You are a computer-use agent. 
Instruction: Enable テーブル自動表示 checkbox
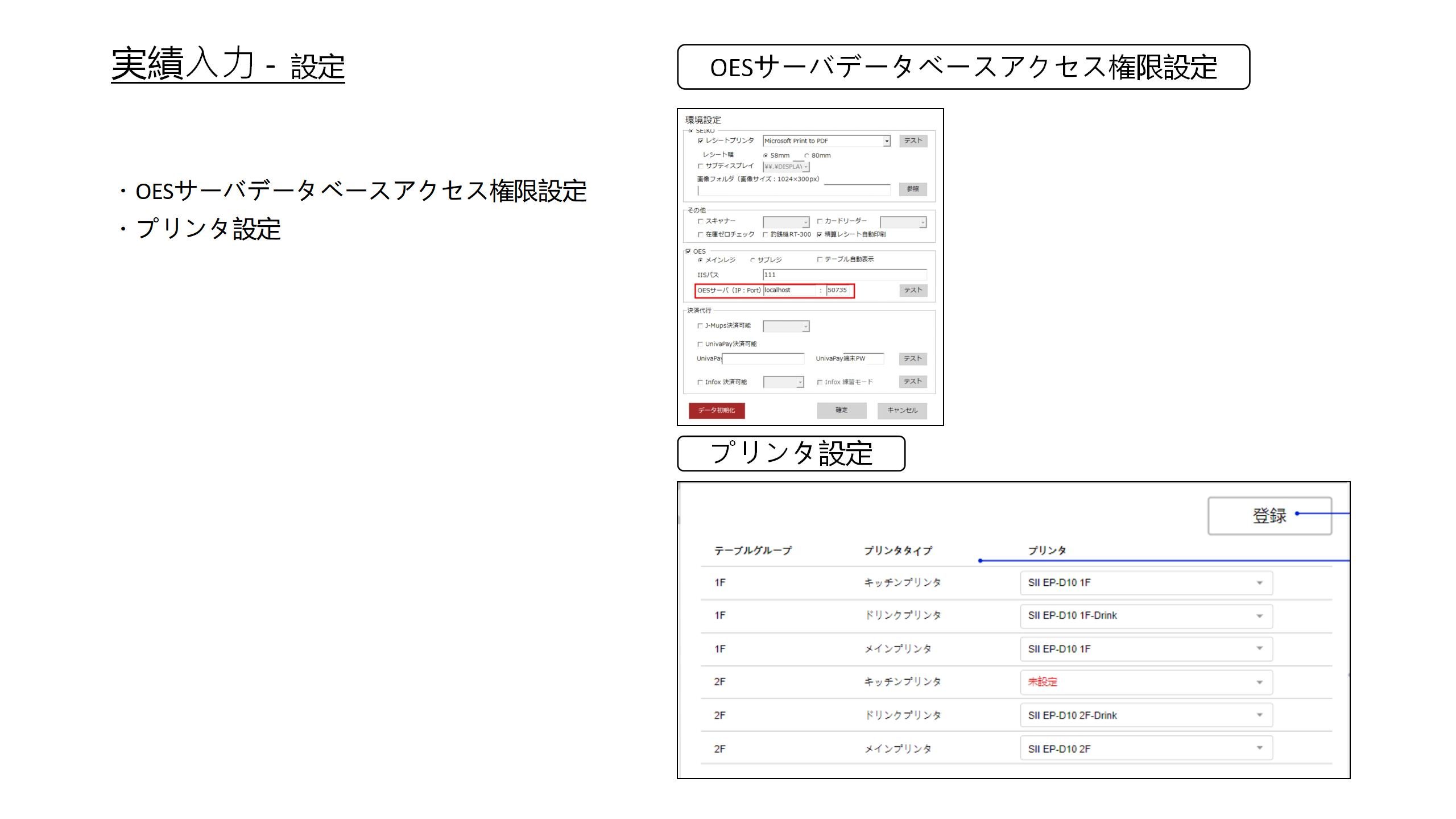click(x=820, y=259)
